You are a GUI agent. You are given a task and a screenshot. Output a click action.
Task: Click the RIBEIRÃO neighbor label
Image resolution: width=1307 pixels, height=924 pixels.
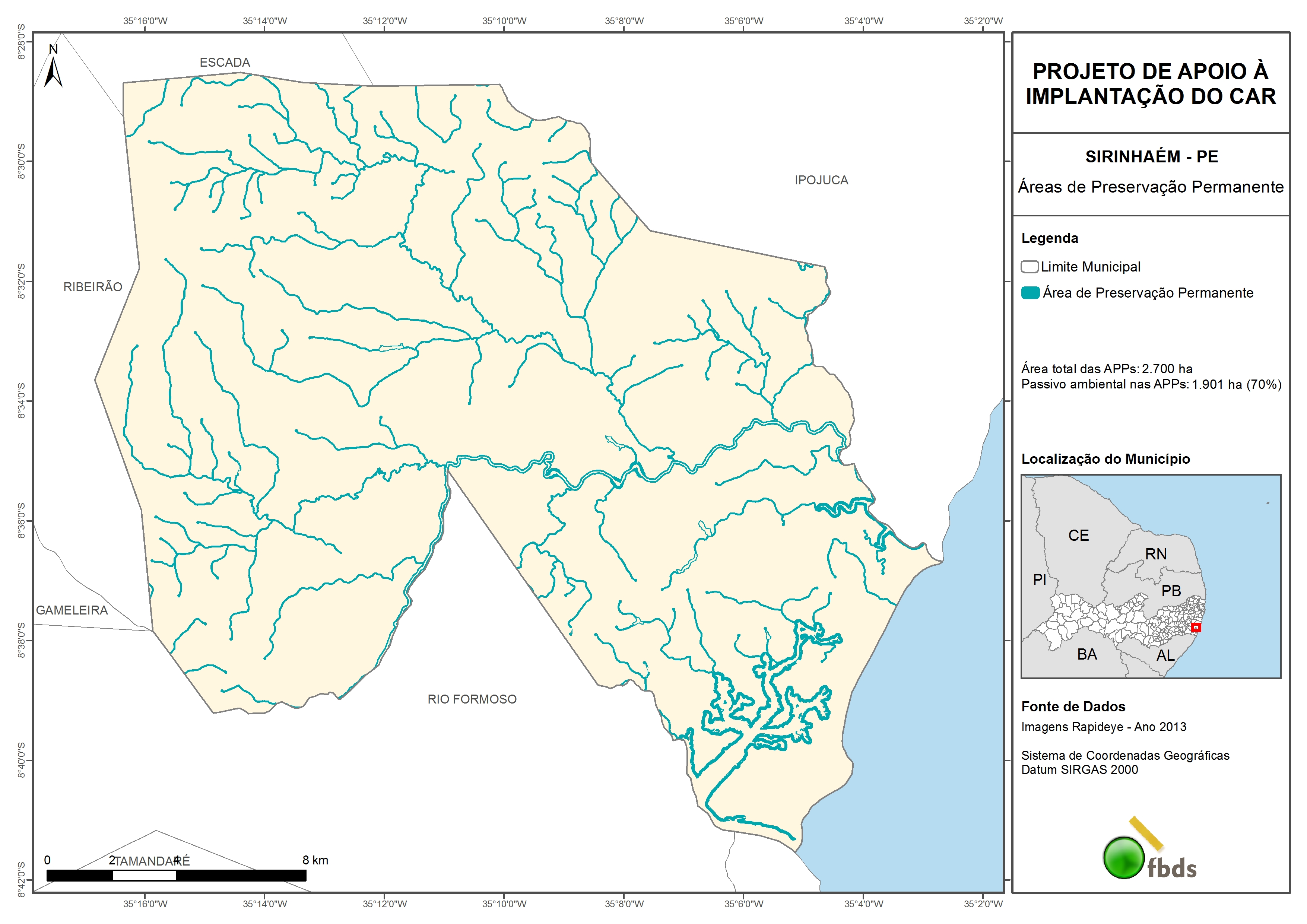[x=93, y=287]
